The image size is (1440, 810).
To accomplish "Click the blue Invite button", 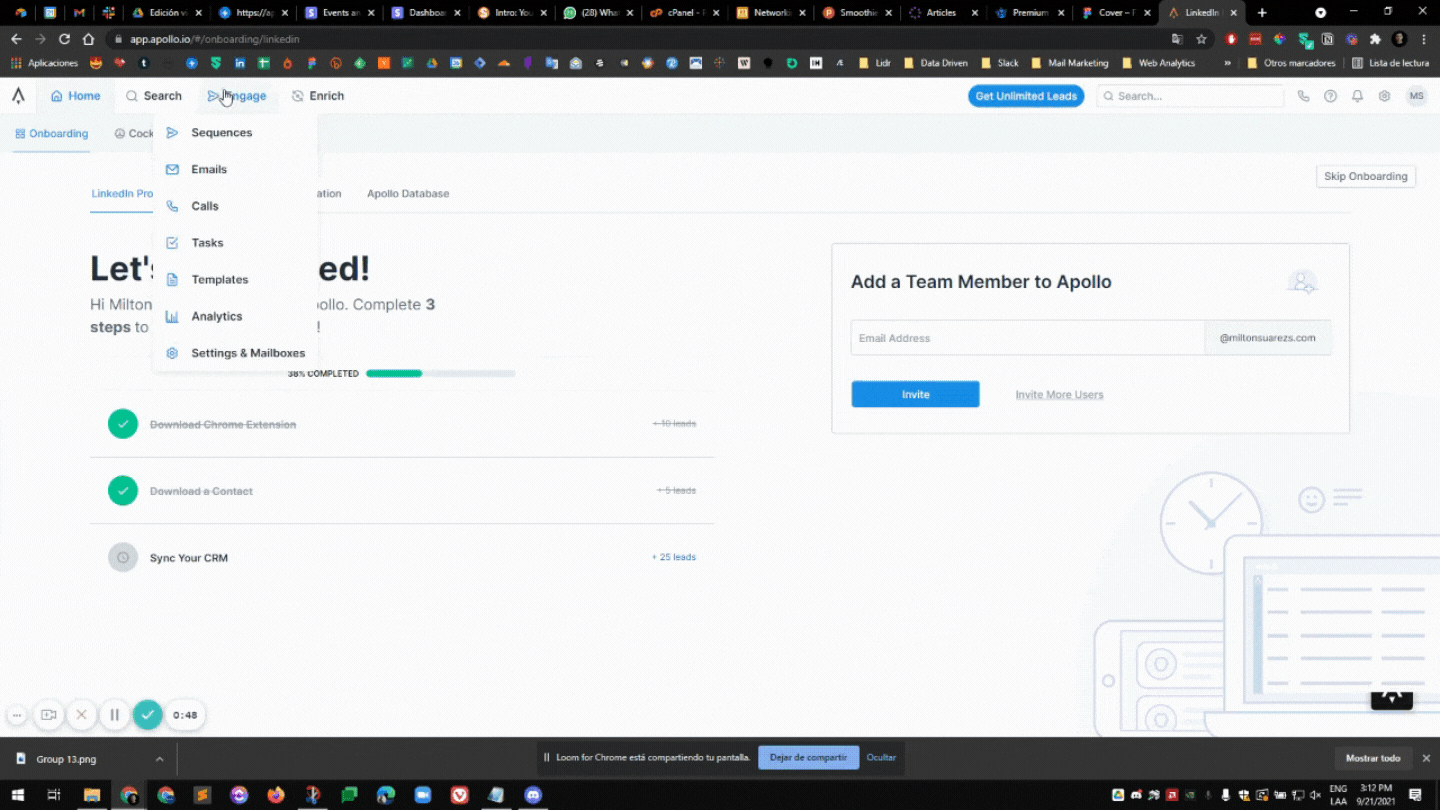I will click(915, 394).
